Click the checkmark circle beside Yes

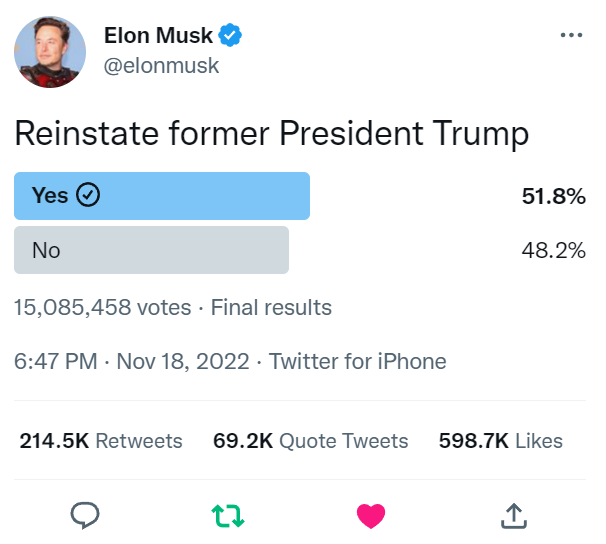pos(88,195)
